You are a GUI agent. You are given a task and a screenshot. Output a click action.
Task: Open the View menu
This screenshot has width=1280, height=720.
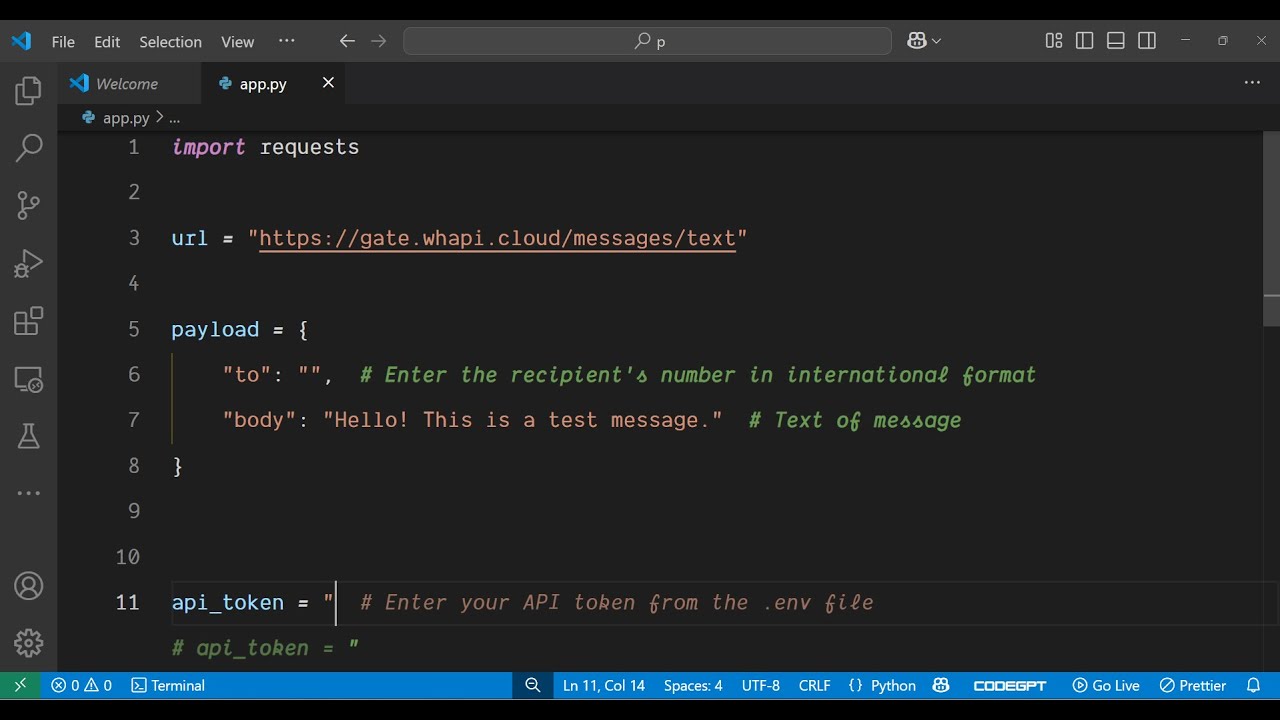click(x=238, y=41)
